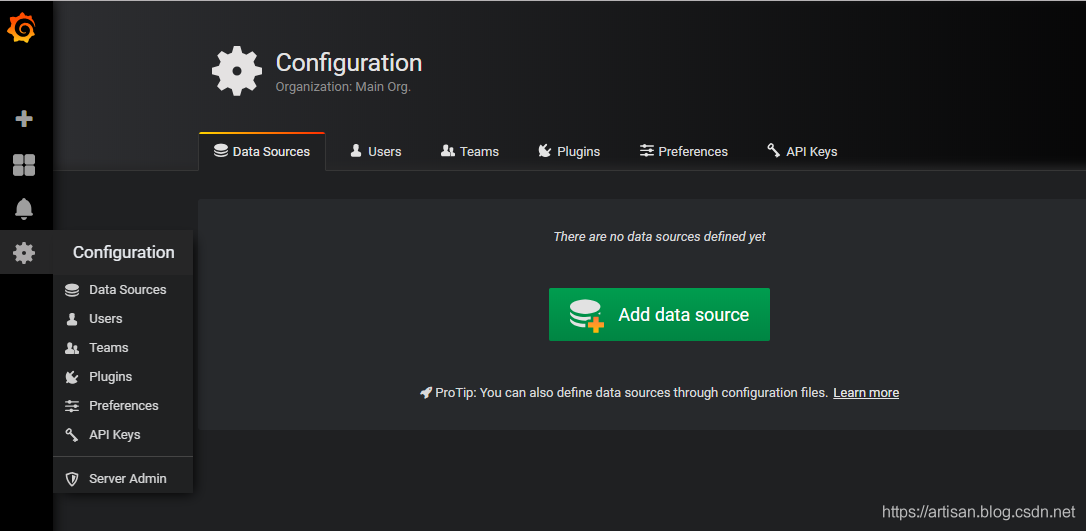
Task: Switch to the Users tab
Action: (376, 151)
